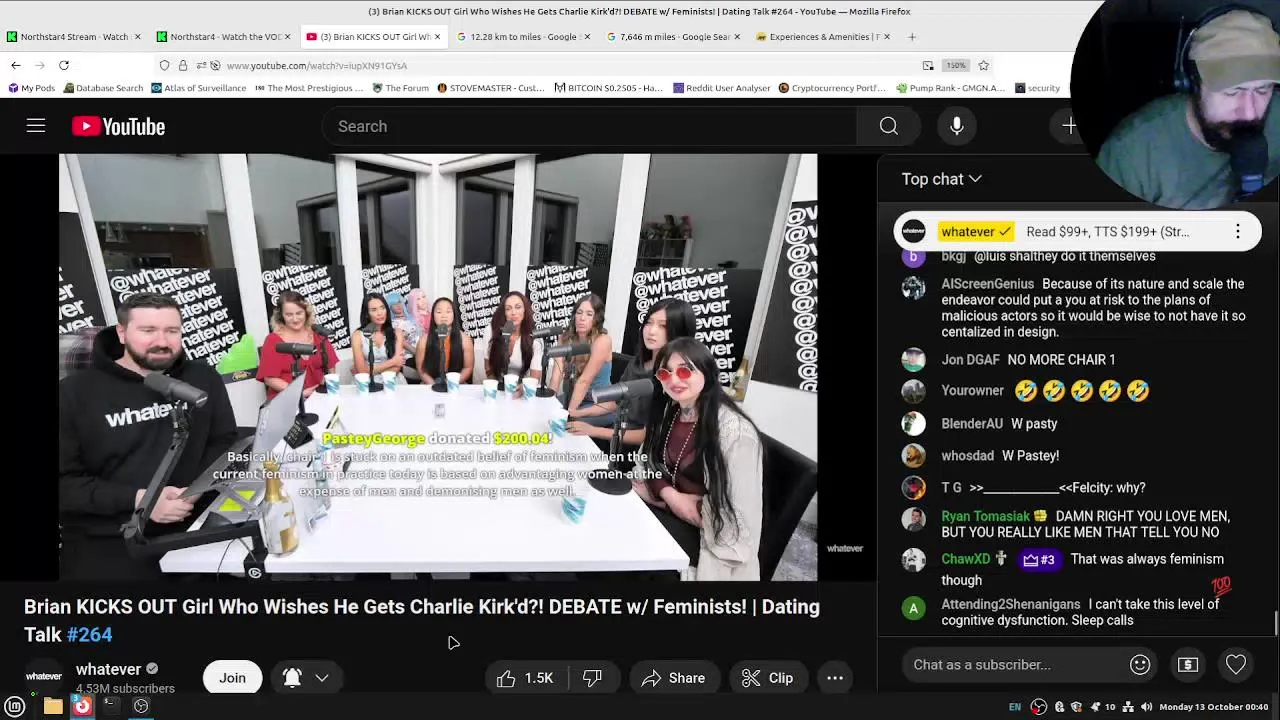Join the whatever channel membership
The height and width of the screenshot is (720, 1280).
[x=232, y=678]
